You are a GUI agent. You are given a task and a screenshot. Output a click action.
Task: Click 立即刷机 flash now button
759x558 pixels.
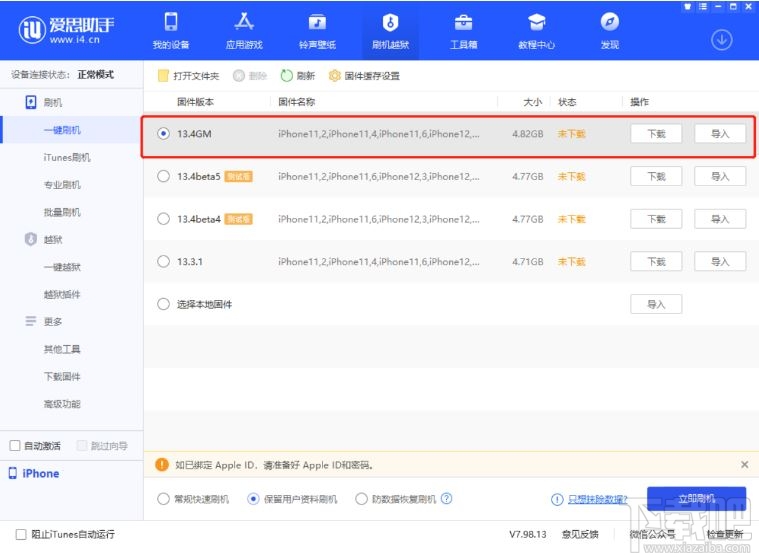(x=696, y=499)
